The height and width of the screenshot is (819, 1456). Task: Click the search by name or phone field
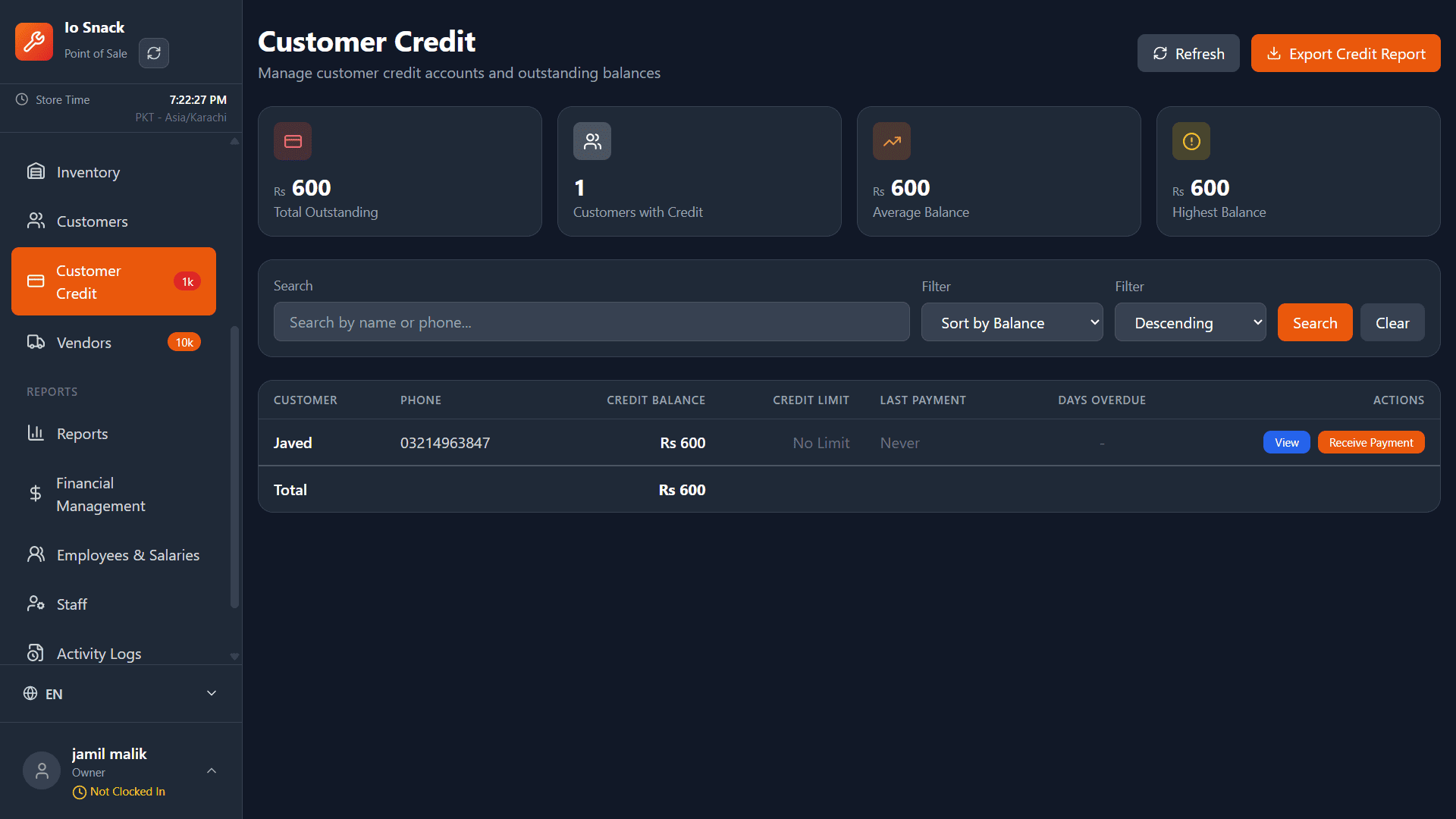pyautogui.click(x=591, y=322)
